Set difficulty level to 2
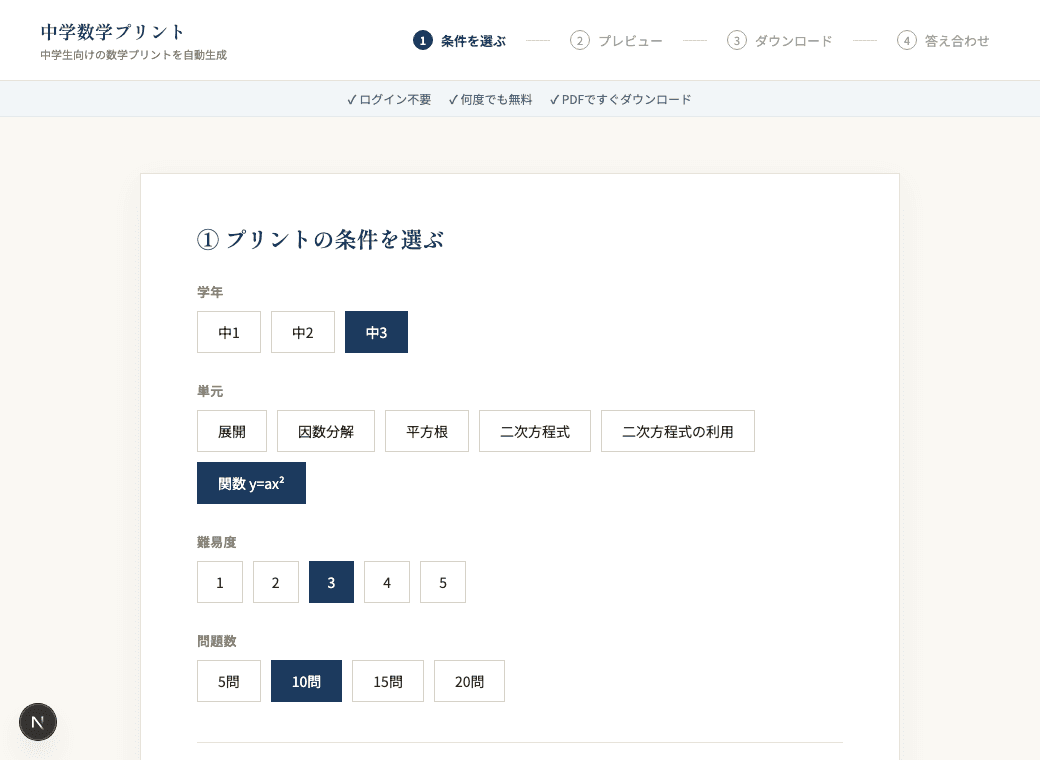This screenshot has width=1040, height=760. pos(275,582)
